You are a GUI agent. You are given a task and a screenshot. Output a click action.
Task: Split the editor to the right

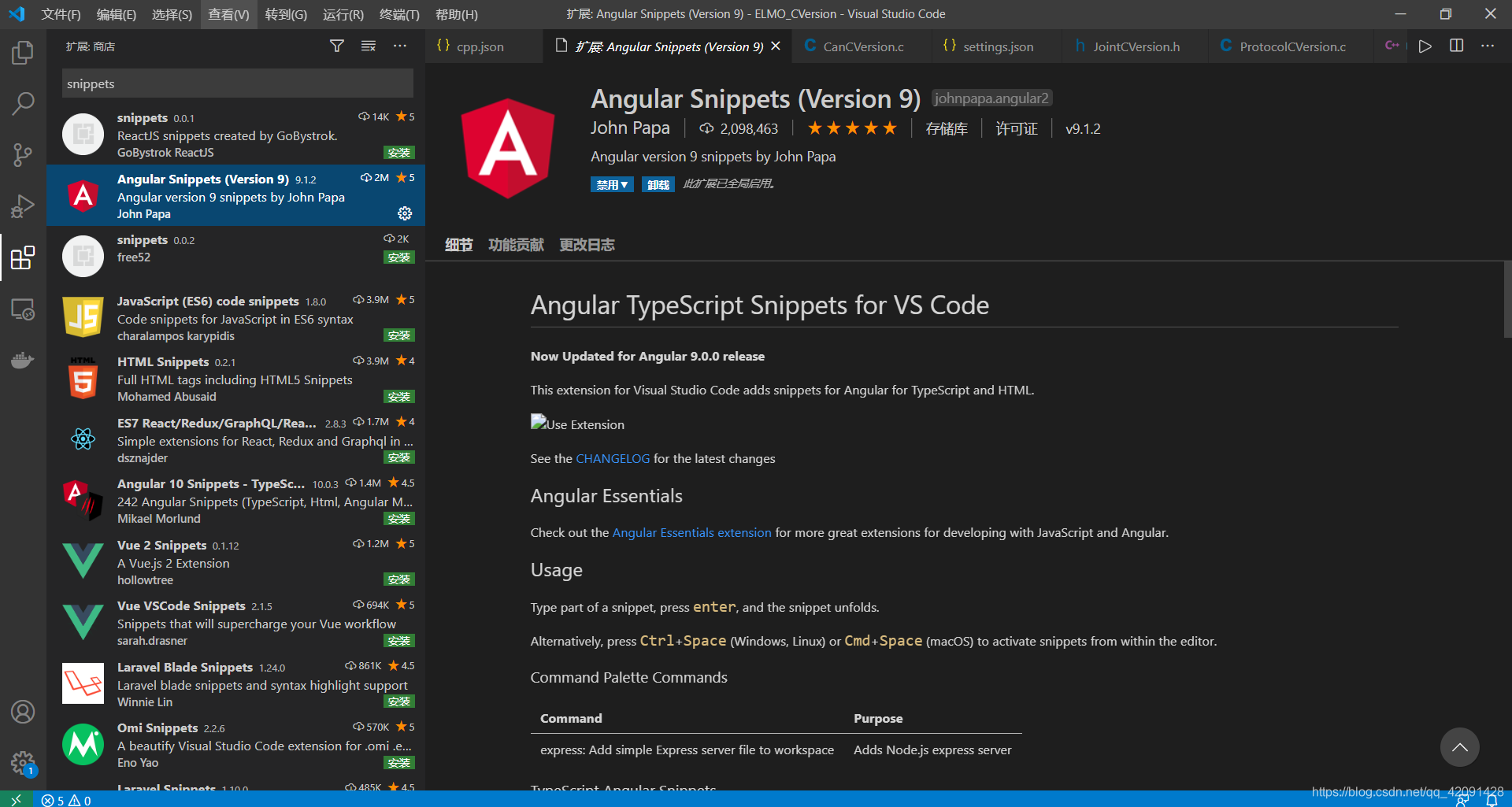coord(1457,46)
